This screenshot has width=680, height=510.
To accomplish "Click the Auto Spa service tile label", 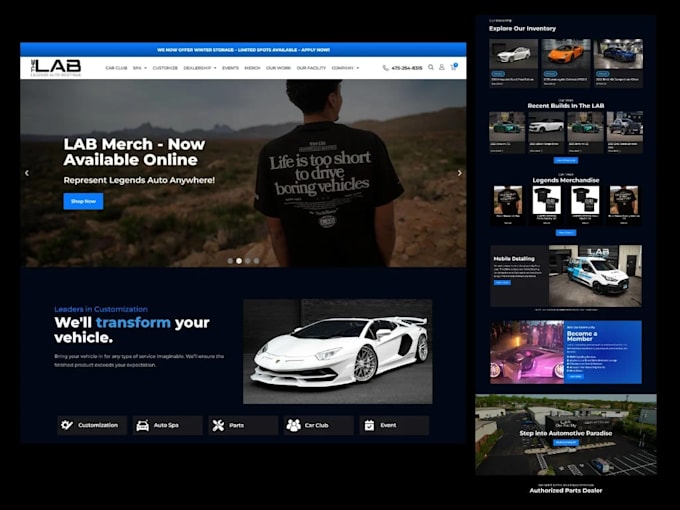I will point(166,425).
